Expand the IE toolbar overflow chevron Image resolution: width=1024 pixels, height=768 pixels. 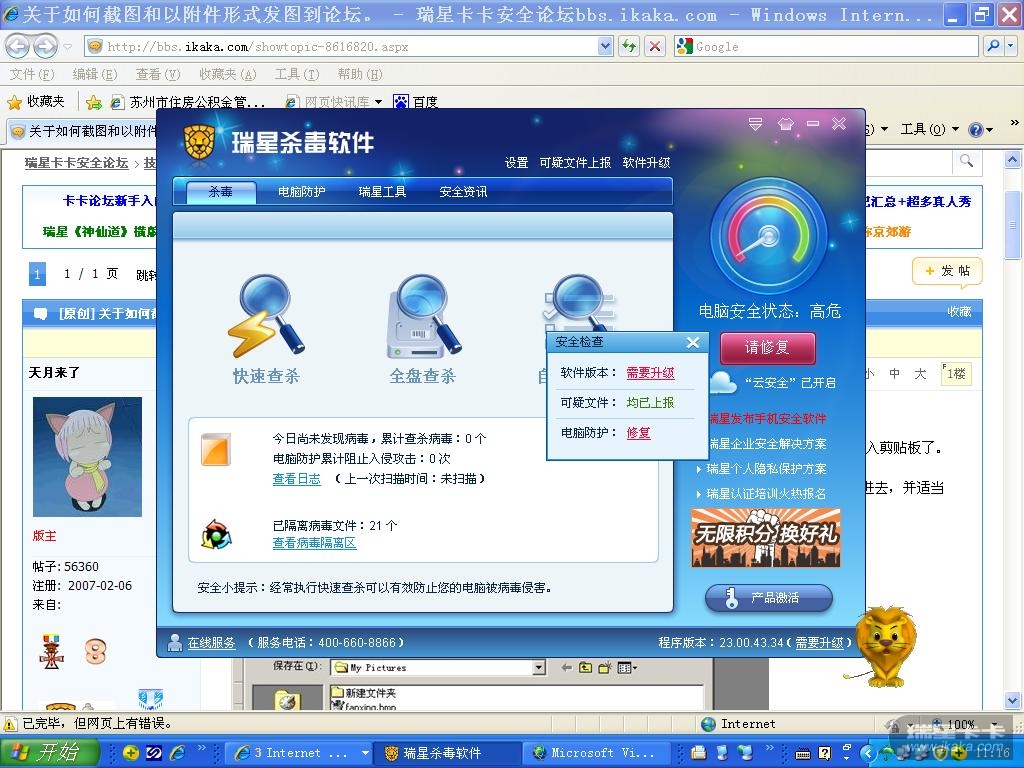[x=1014, y=122]
